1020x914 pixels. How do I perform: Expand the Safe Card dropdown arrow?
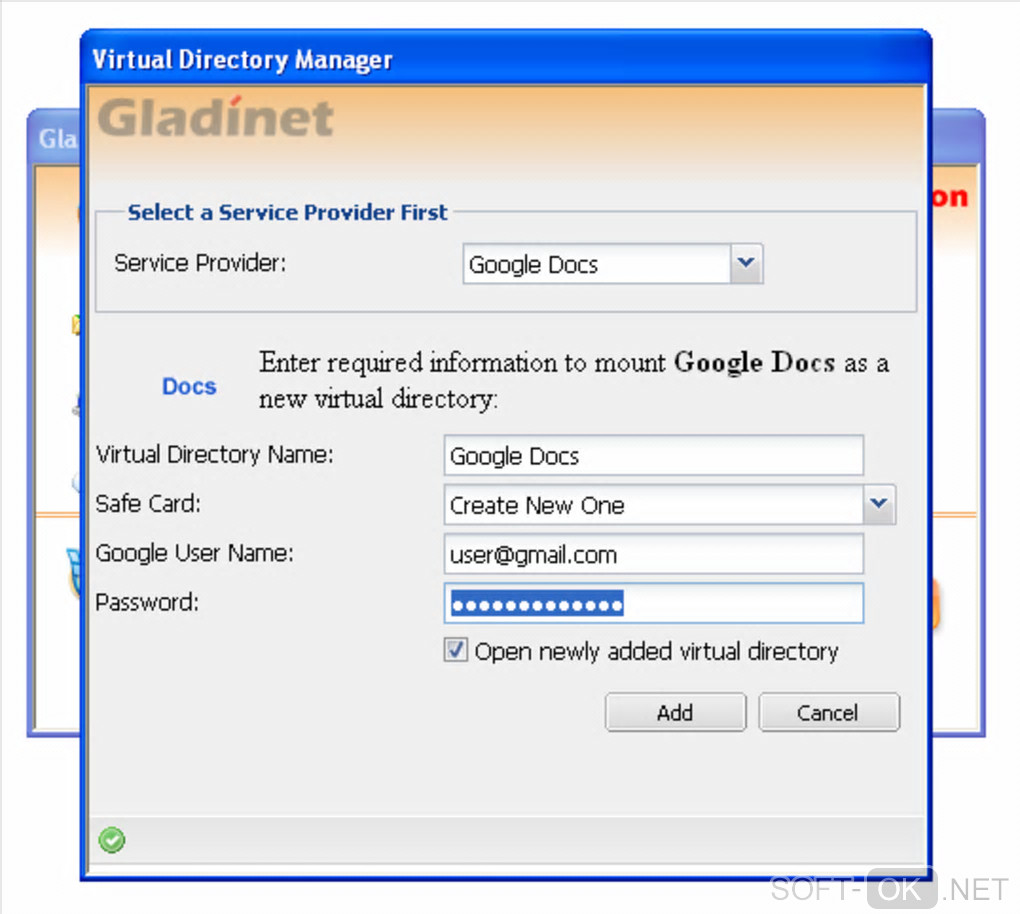click(x=879, y=504)
